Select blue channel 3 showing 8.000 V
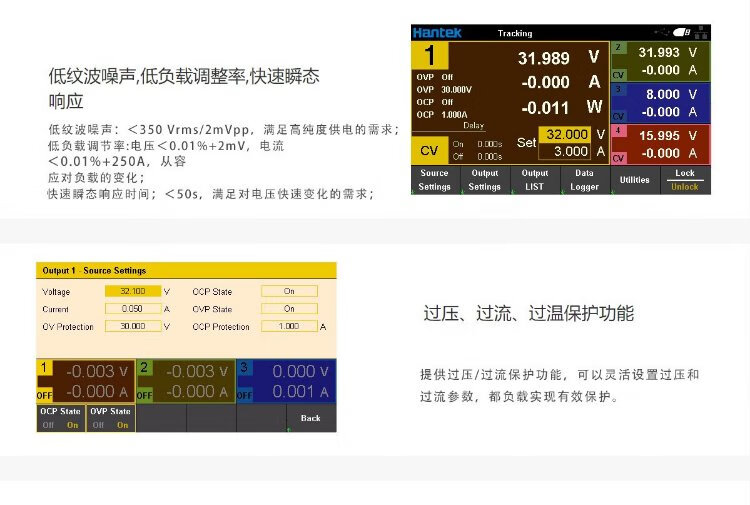750x505 pixels. pyautogui.click(x=660, y=102)
